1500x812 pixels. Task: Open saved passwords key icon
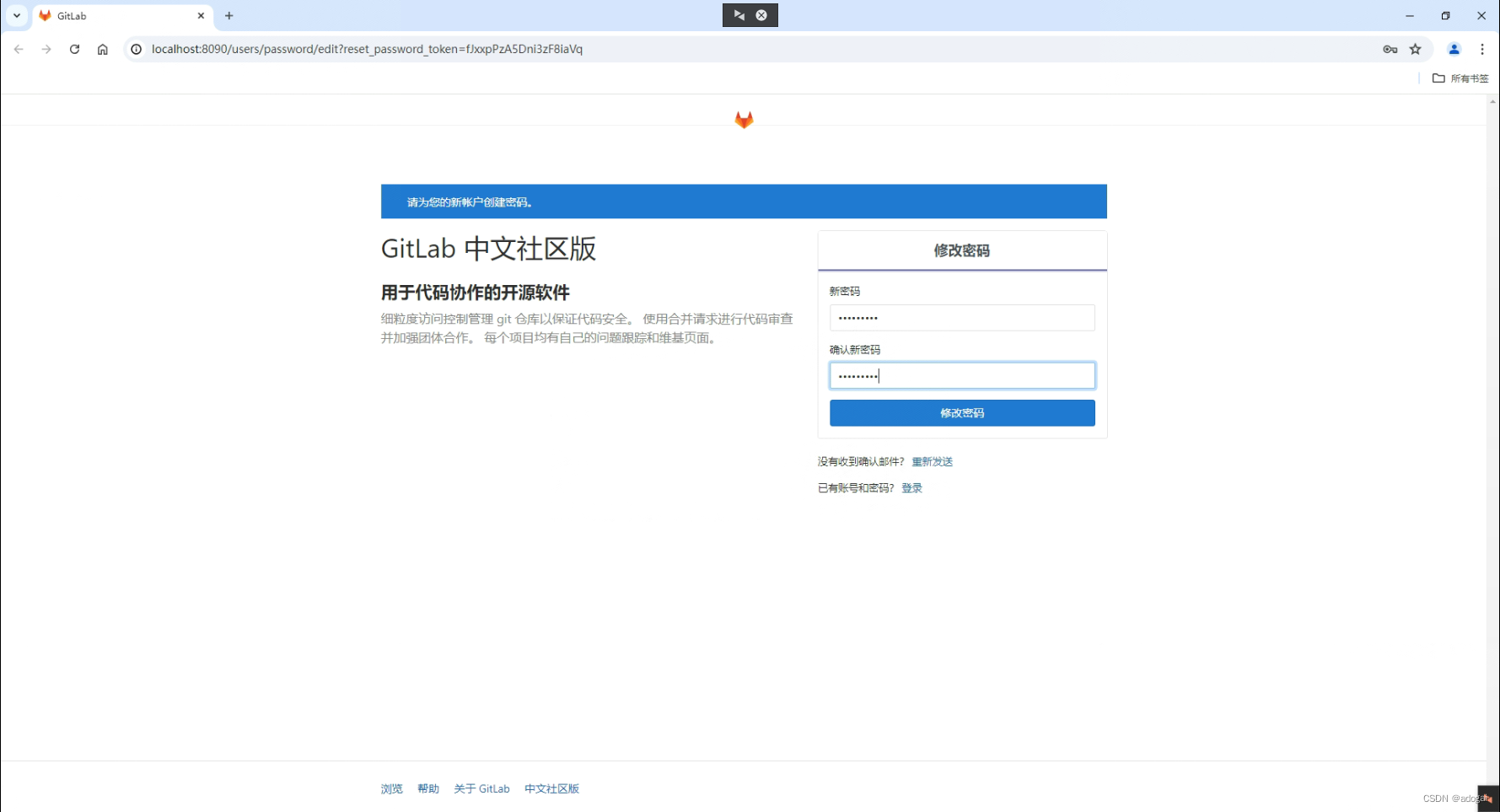(x=1390, y=49)
